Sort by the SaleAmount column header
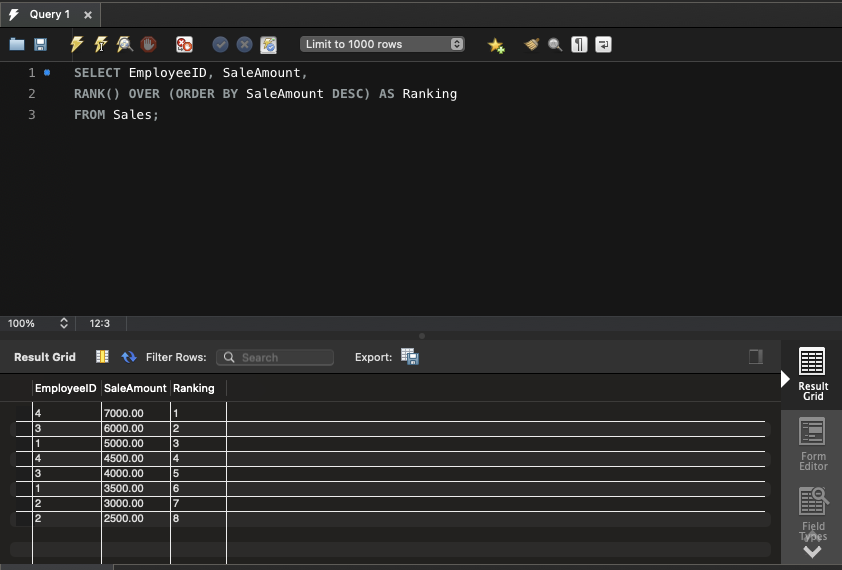Screen dimensions: 842x570 (x=135, y=388)
